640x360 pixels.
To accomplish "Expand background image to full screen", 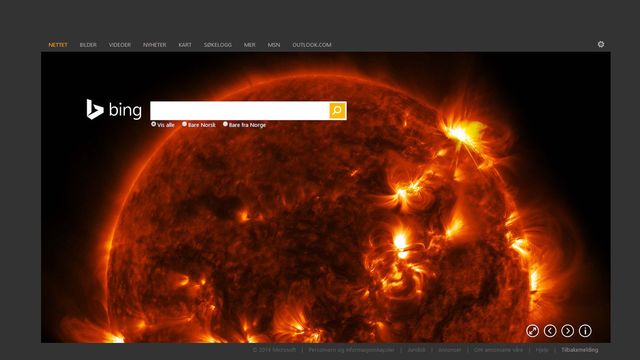I will pos(532,331).
